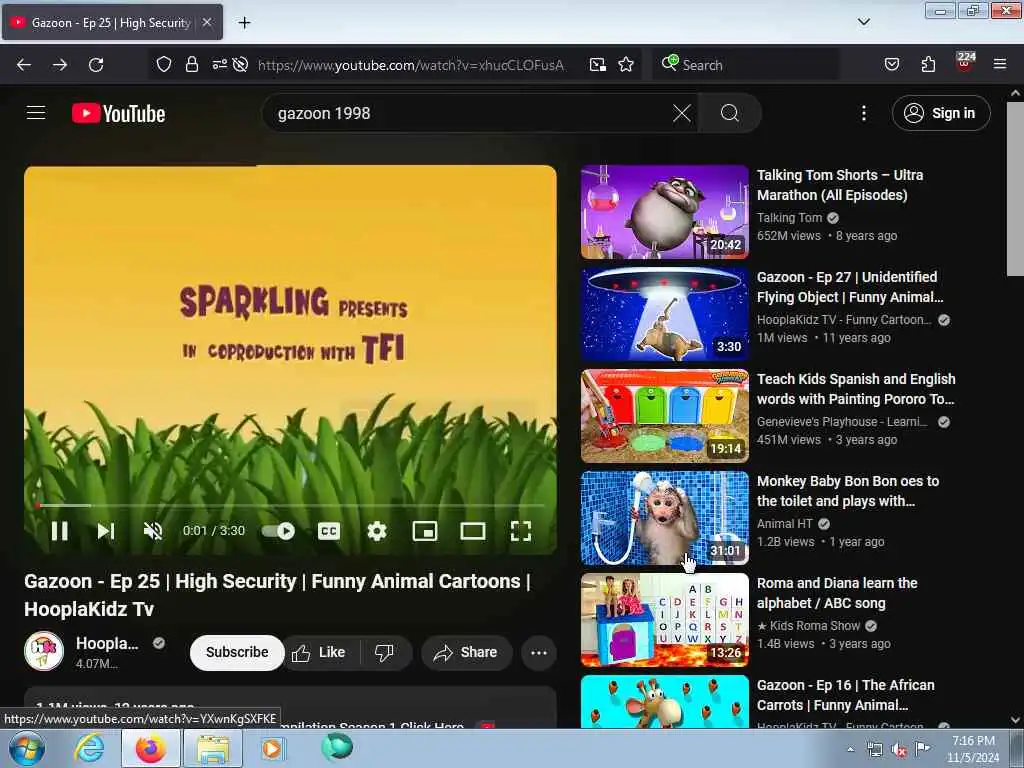Clear the search query with X
The height and width of the screenshot is (768, 1024).
(682, 113)
